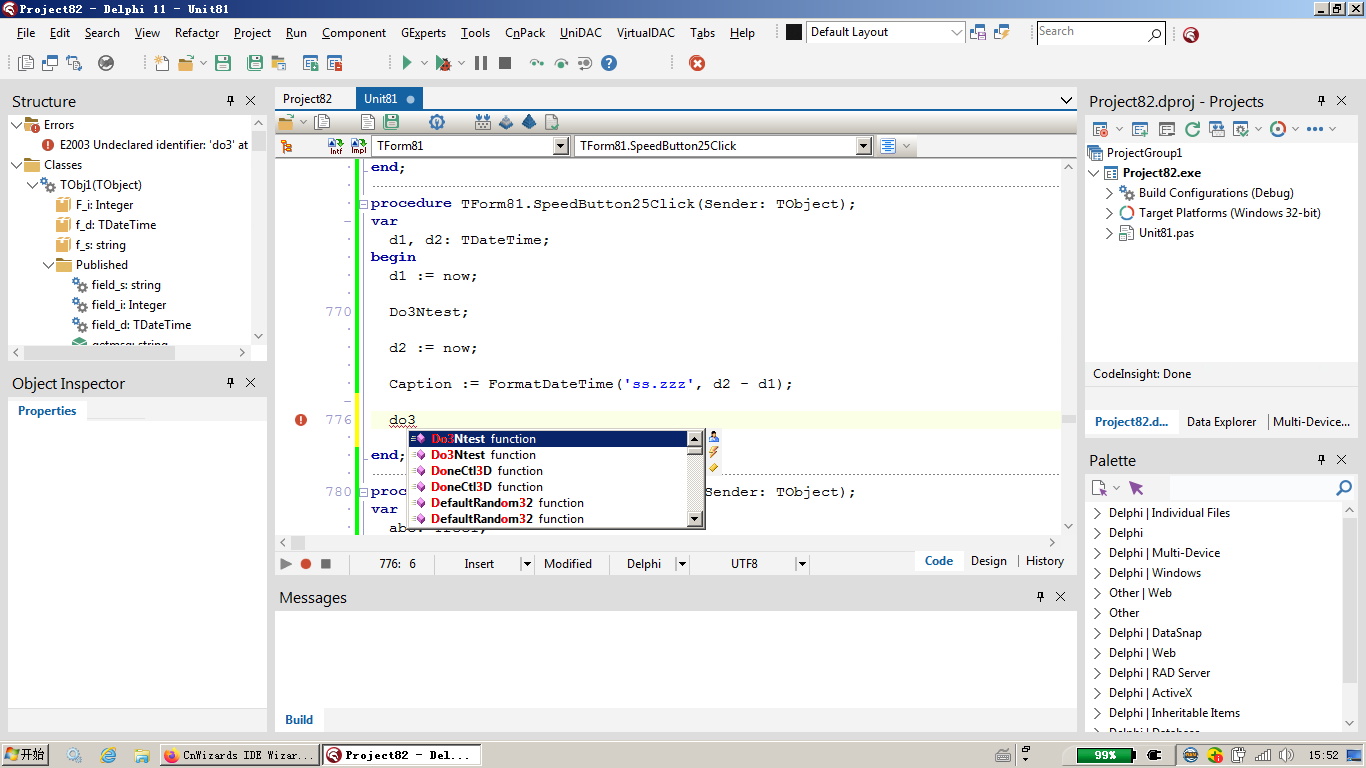Open the Insert mode dropdown in status bar

pyautogui.click(x=527, y=564)
